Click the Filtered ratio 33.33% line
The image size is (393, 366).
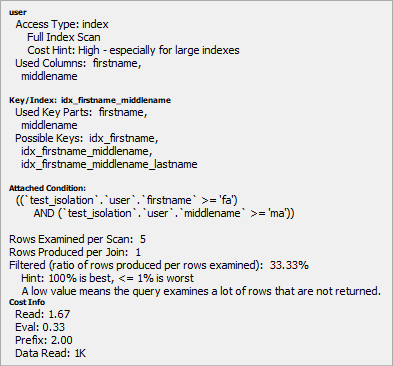[x=159, y=265]
